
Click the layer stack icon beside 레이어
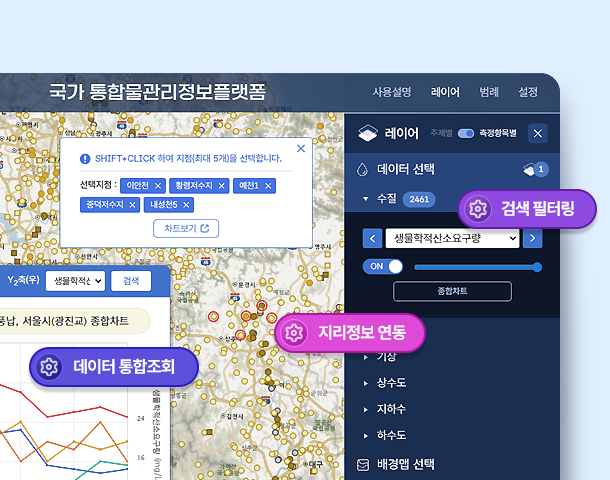point(368,133)
